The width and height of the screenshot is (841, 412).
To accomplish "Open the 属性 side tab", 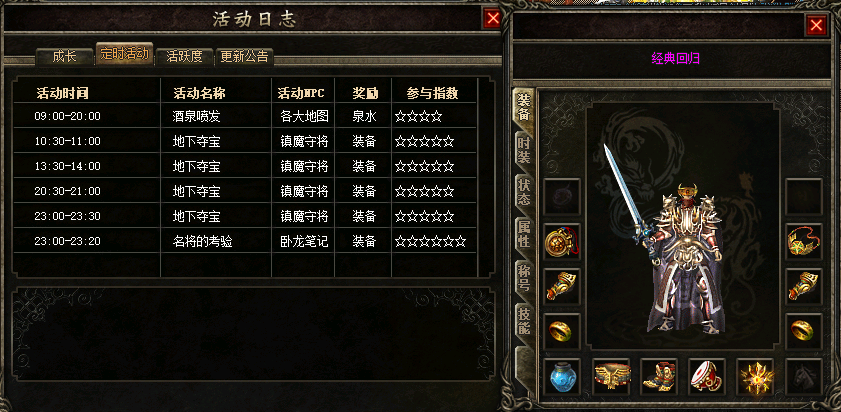I will [523, 236].
